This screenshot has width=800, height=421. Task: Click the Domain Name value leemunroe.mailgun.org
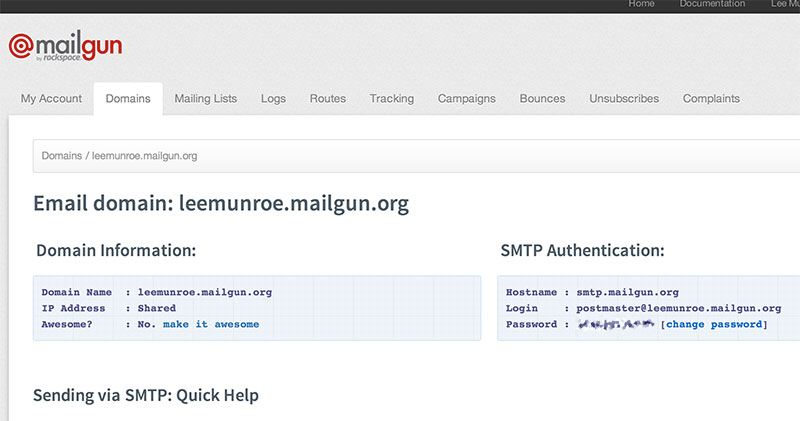[x=205, y=292]
